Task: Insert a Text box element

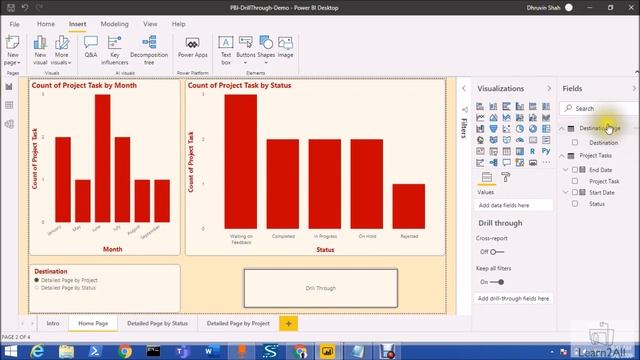Action: 226,50
